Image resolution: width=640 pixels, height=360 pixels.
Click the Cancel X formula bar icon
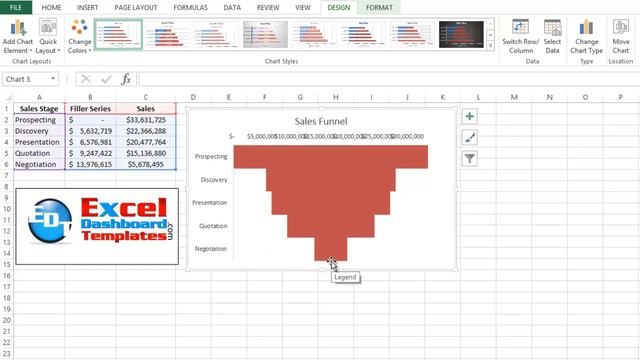coord(86,79)
